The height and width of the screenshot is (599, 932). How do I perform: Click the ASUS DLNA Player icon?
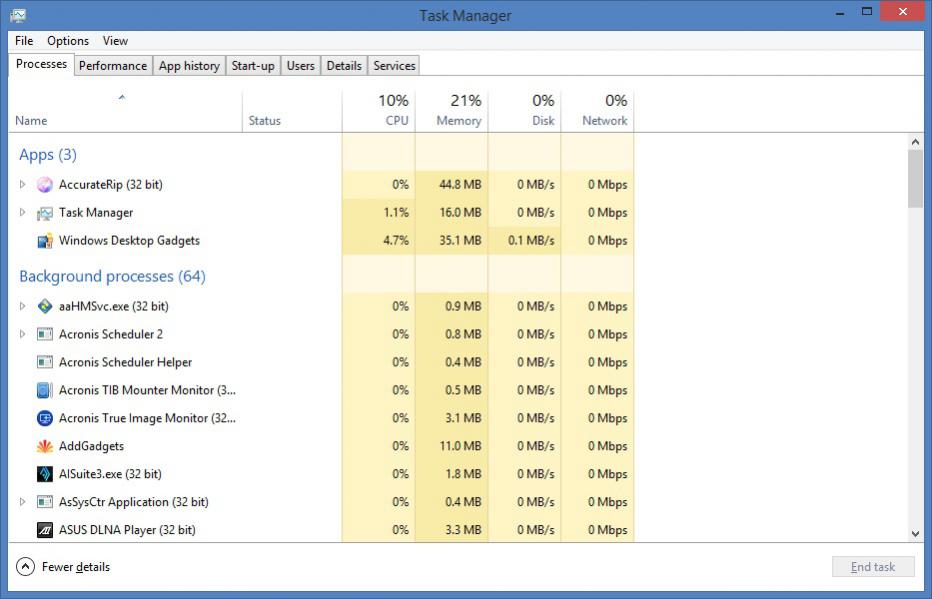tap(44, 531)
